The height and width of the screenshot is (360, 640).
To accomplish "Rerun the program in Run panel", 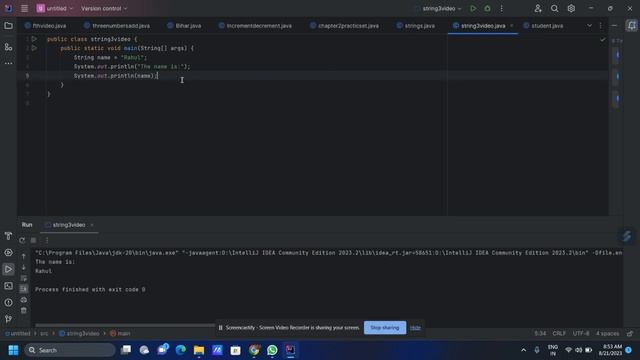I will coord(22,240).
